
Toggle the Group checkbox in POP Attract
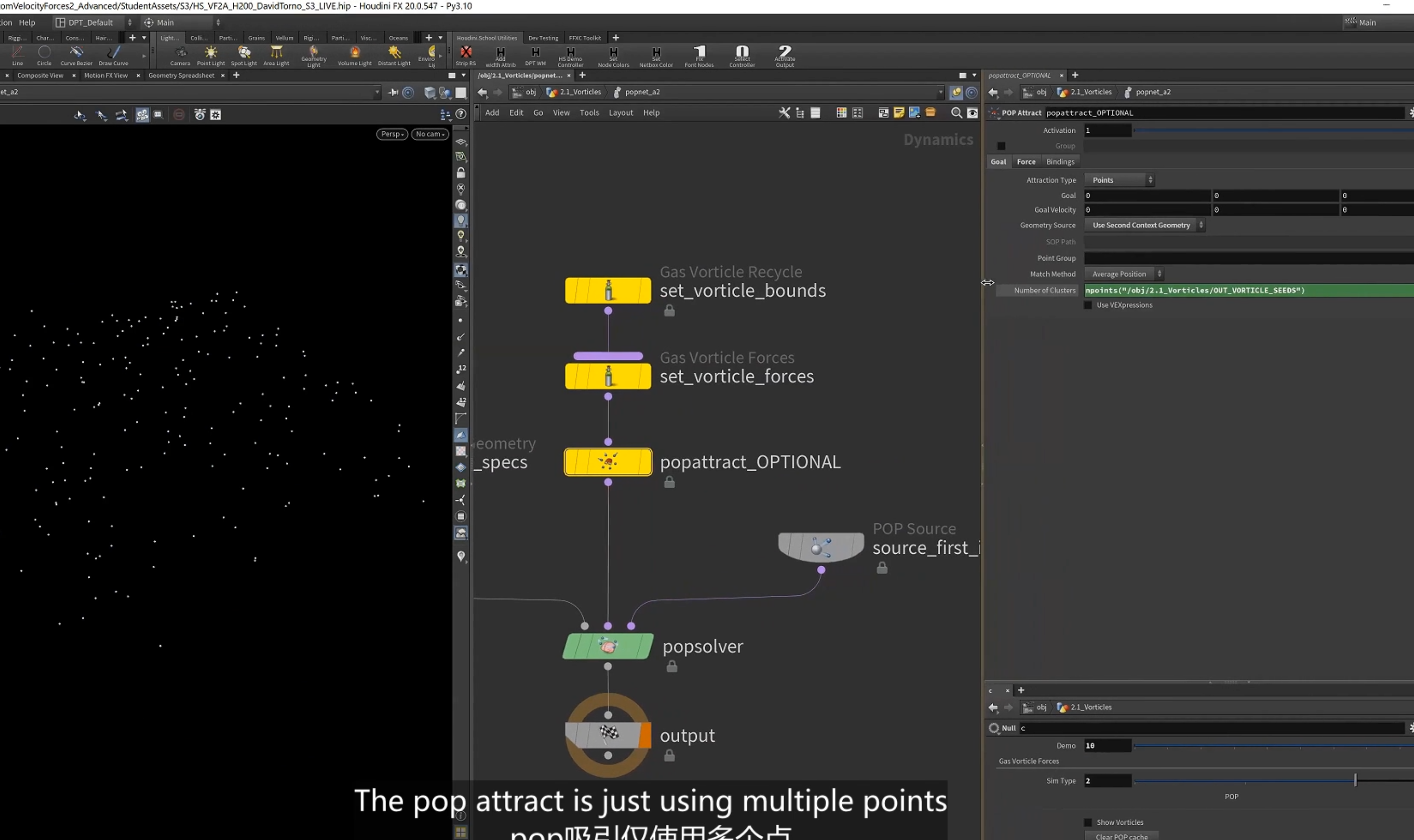(1001, 146)
